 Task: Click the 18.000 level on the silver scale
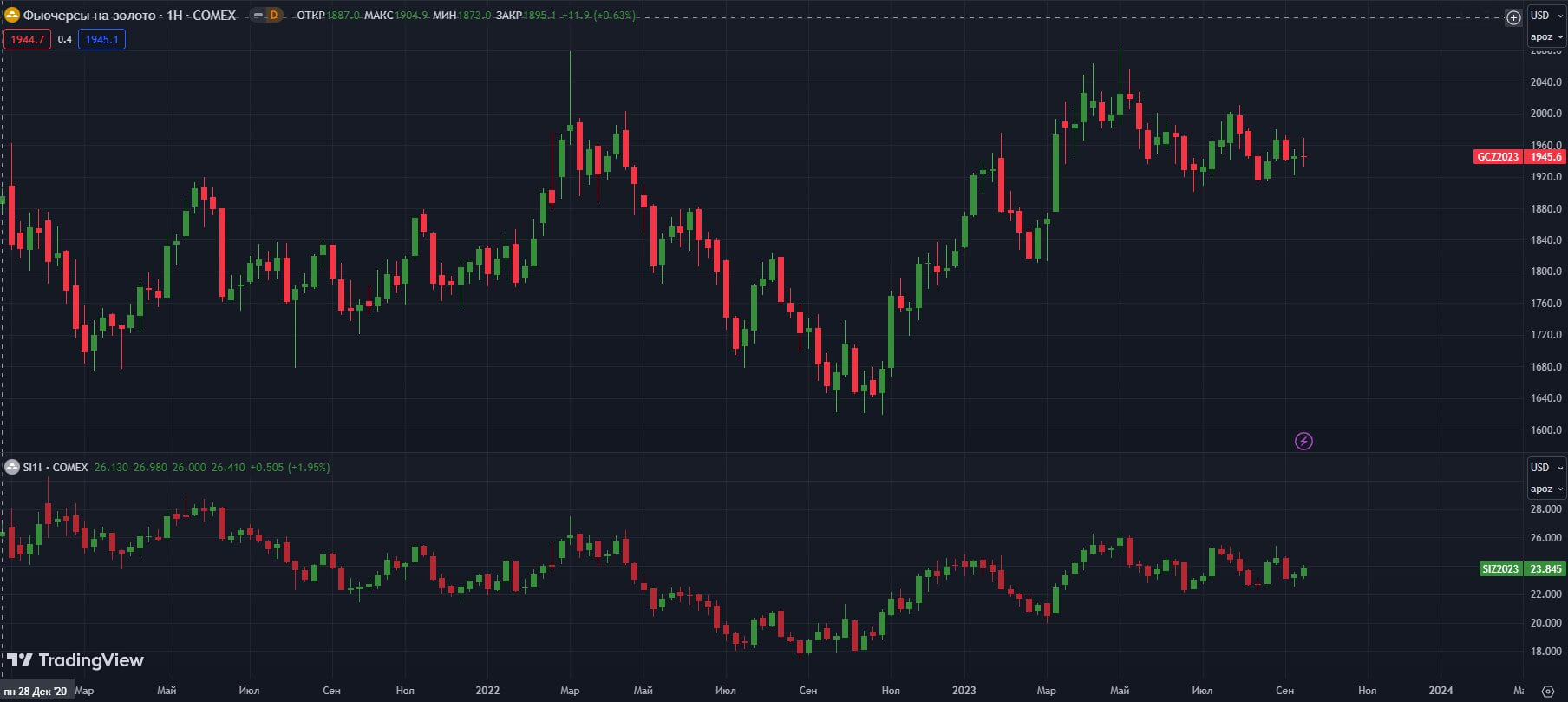click(1545, 651)
